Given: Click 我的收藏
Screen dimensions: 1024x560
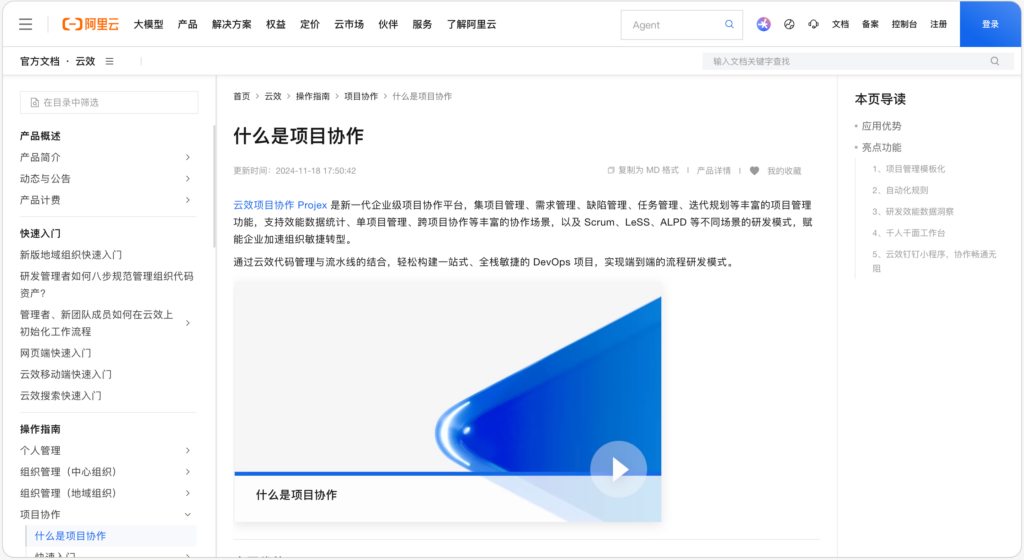Looking at the screenshot, I should pyautogui.click(x=784, y=171).
